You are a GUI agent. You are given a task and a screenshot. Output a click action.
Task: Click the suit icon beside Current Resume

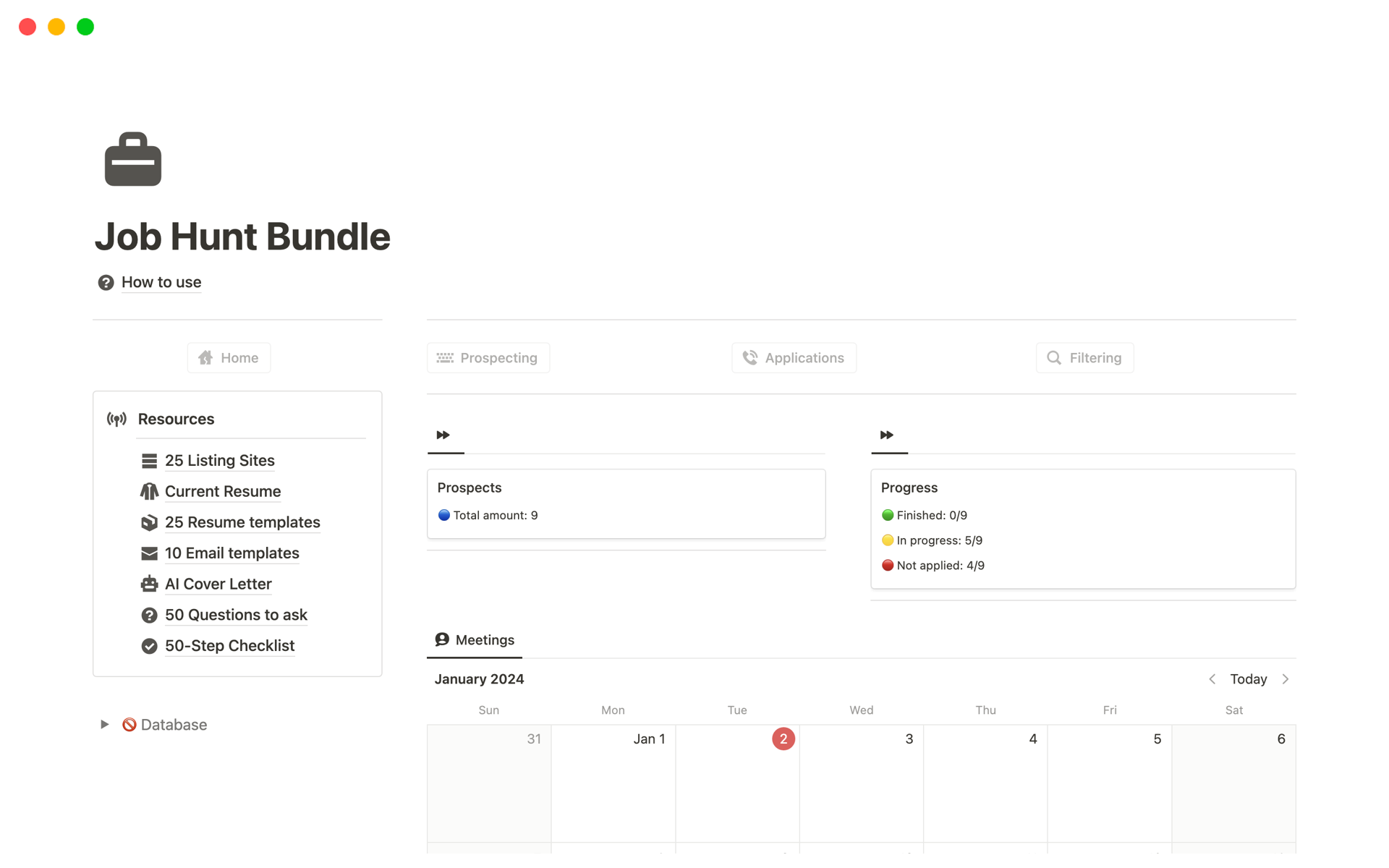pos(149,492)
